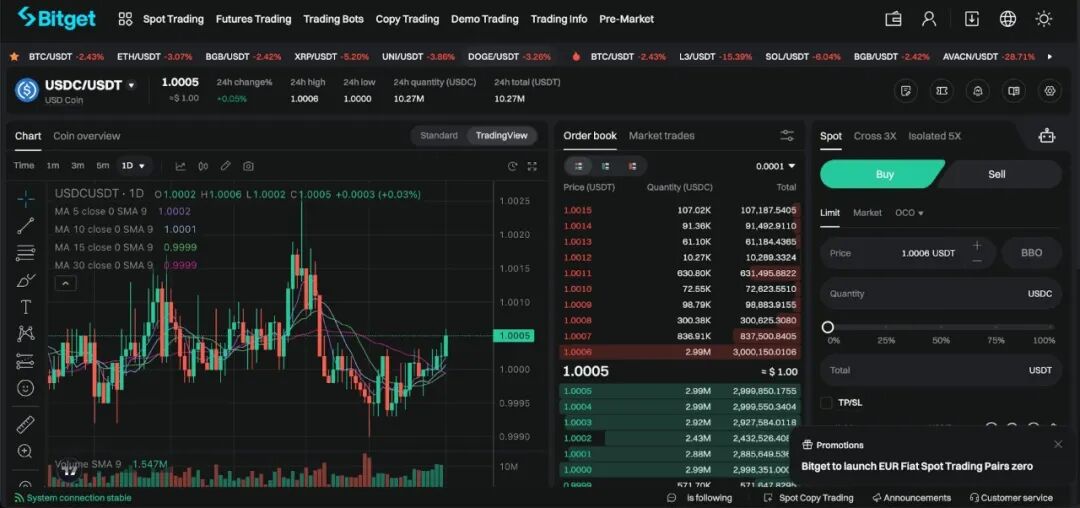
Task: Take a chart snapshot camera icon
Action: coord(248,166)
